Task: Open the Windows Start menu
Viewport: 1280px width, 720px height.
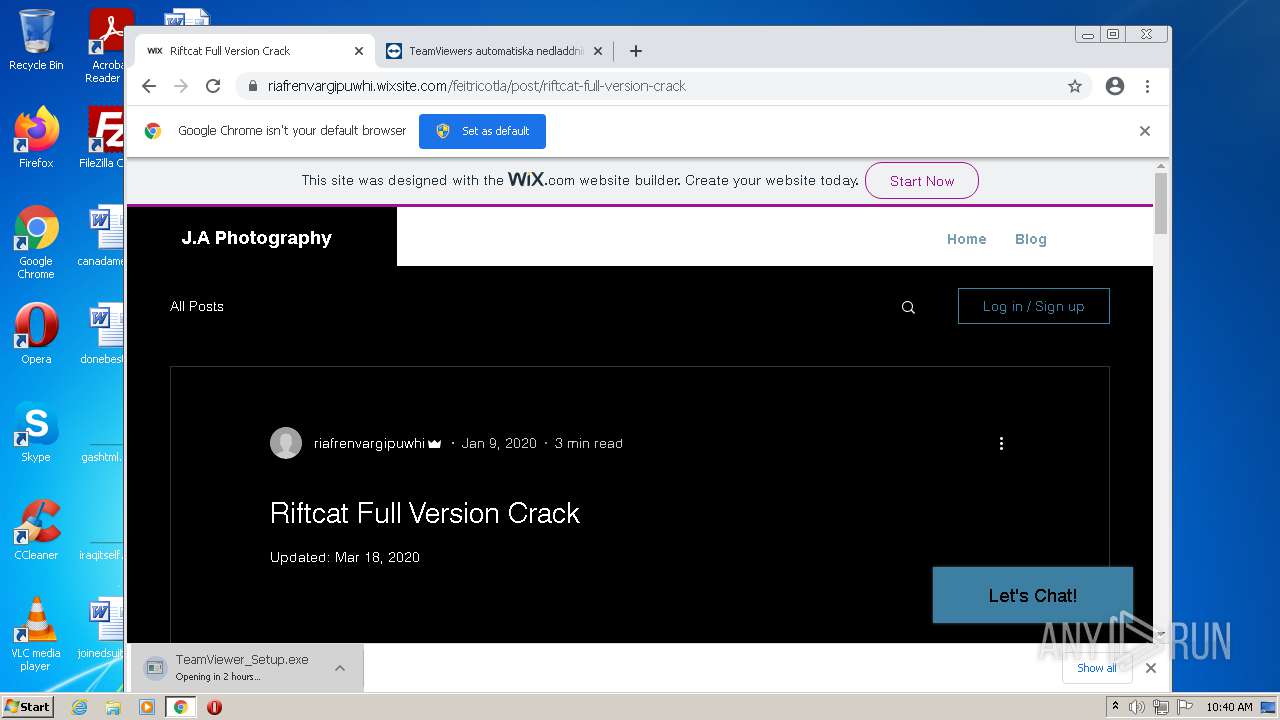Action: (x=27, y=706)
